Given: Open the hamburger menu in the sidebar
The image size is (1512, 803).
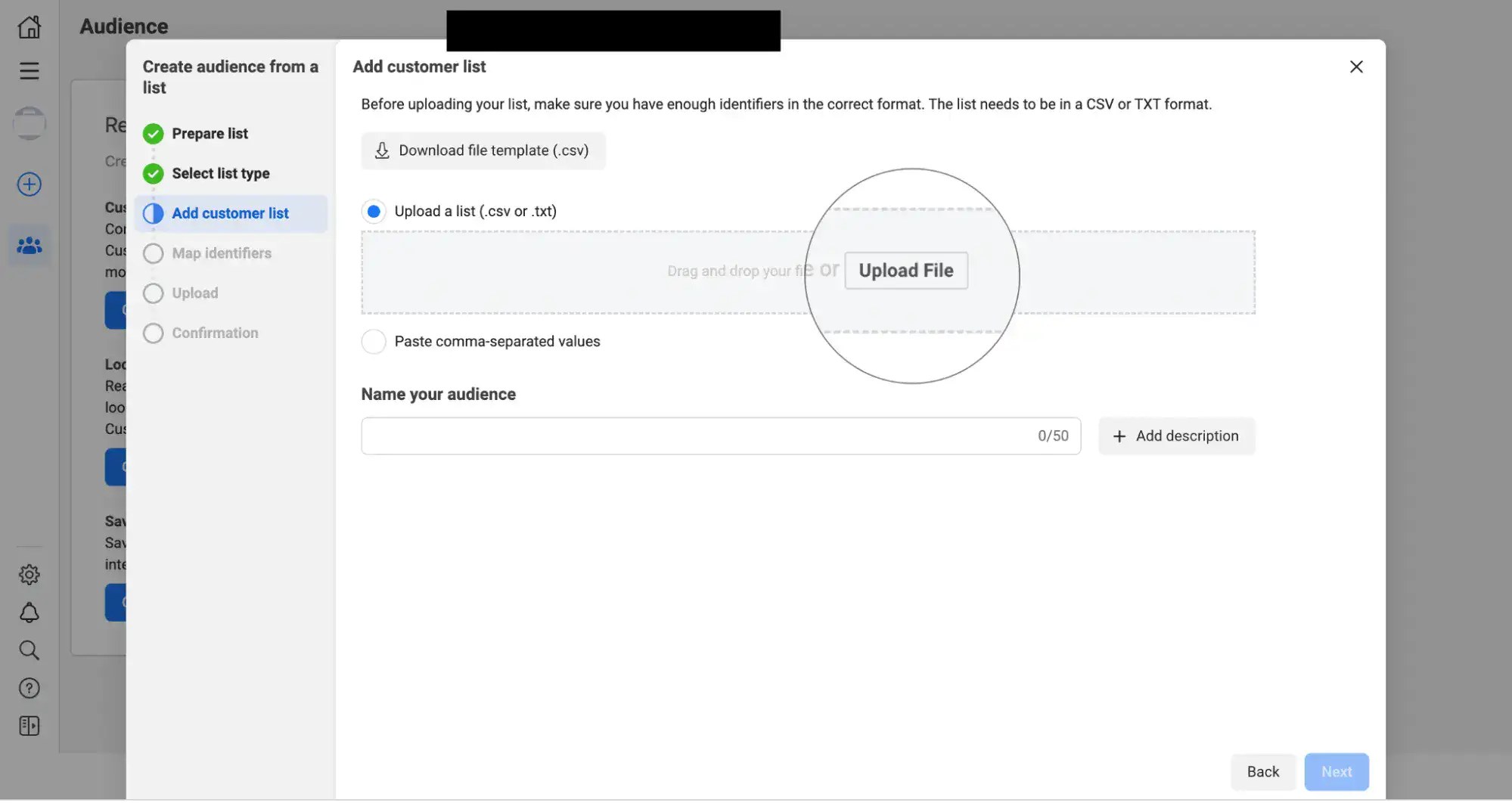Looking at the screenshot, I should pos(29,70).
